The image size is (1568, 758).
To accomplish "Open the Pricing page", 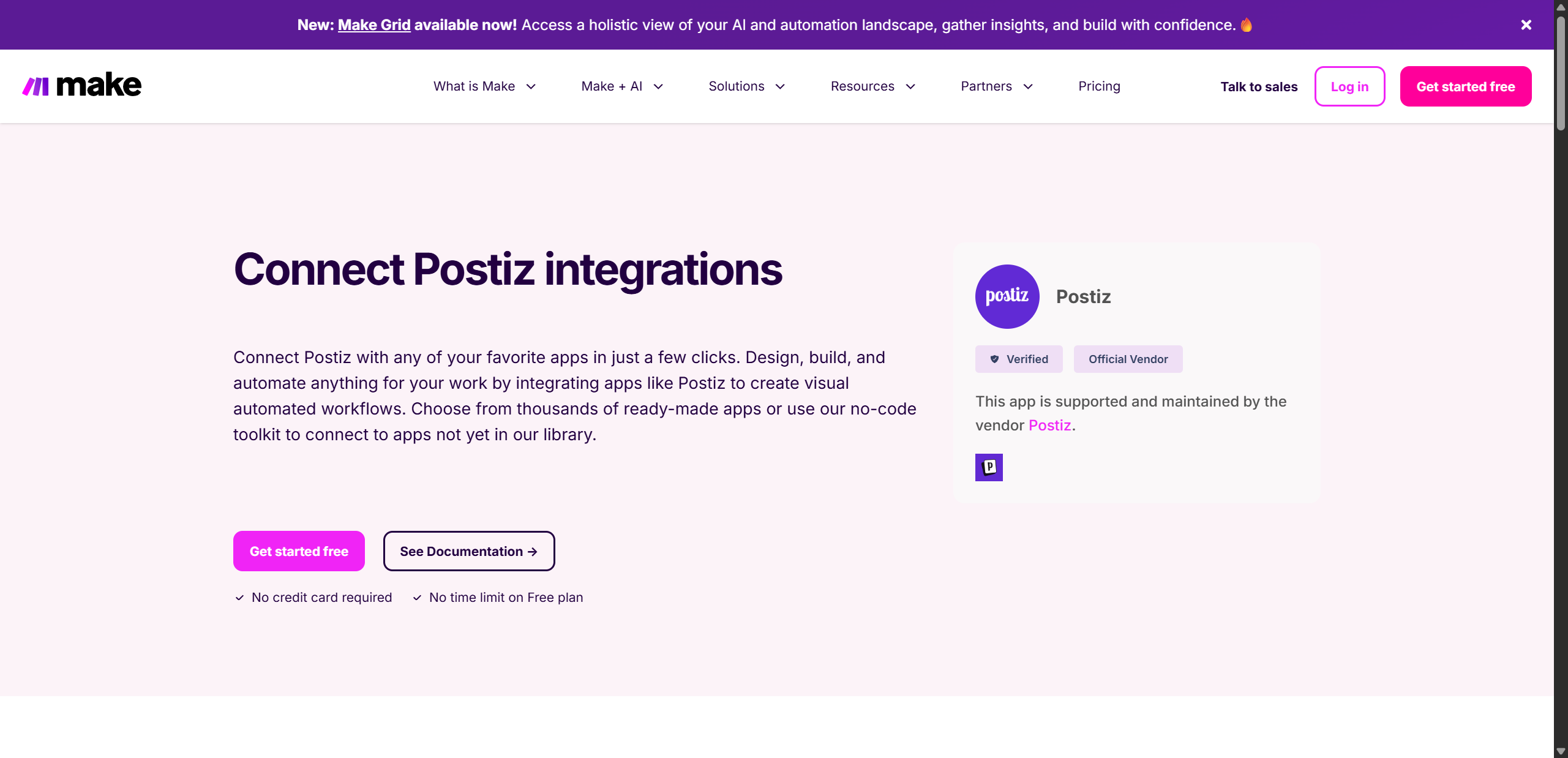I will (x=1099, y=86).
